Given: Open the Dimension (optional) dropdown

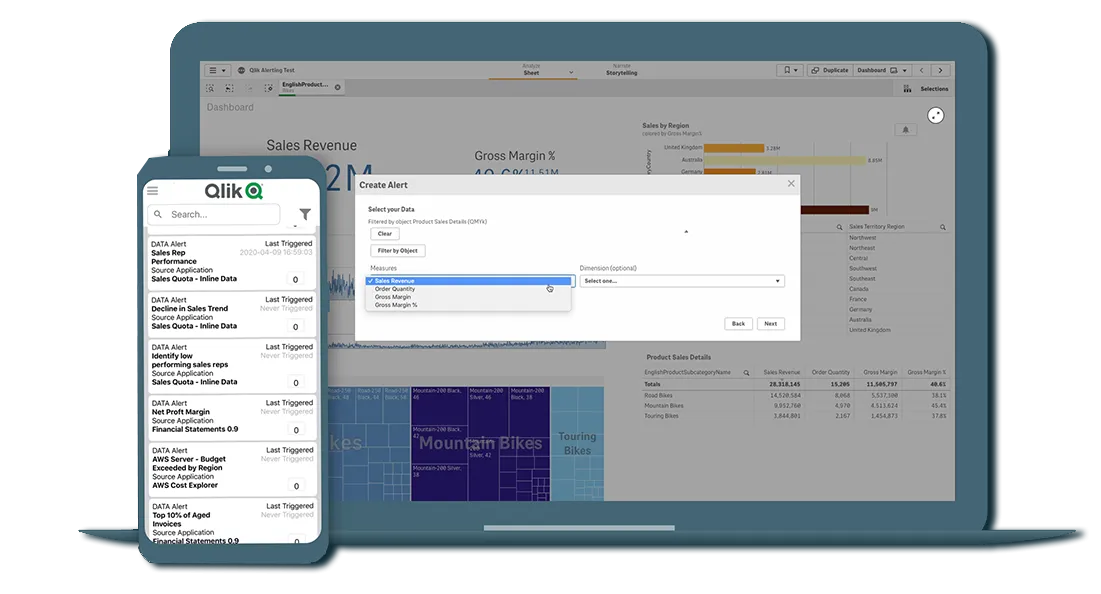Looking at the screenshot, I should click(x=682, y=281).
